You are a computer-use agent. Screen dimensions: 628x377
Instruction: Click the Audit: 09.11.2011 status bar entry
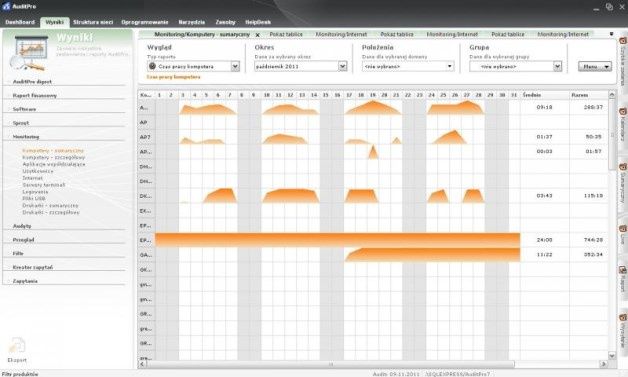396,374
